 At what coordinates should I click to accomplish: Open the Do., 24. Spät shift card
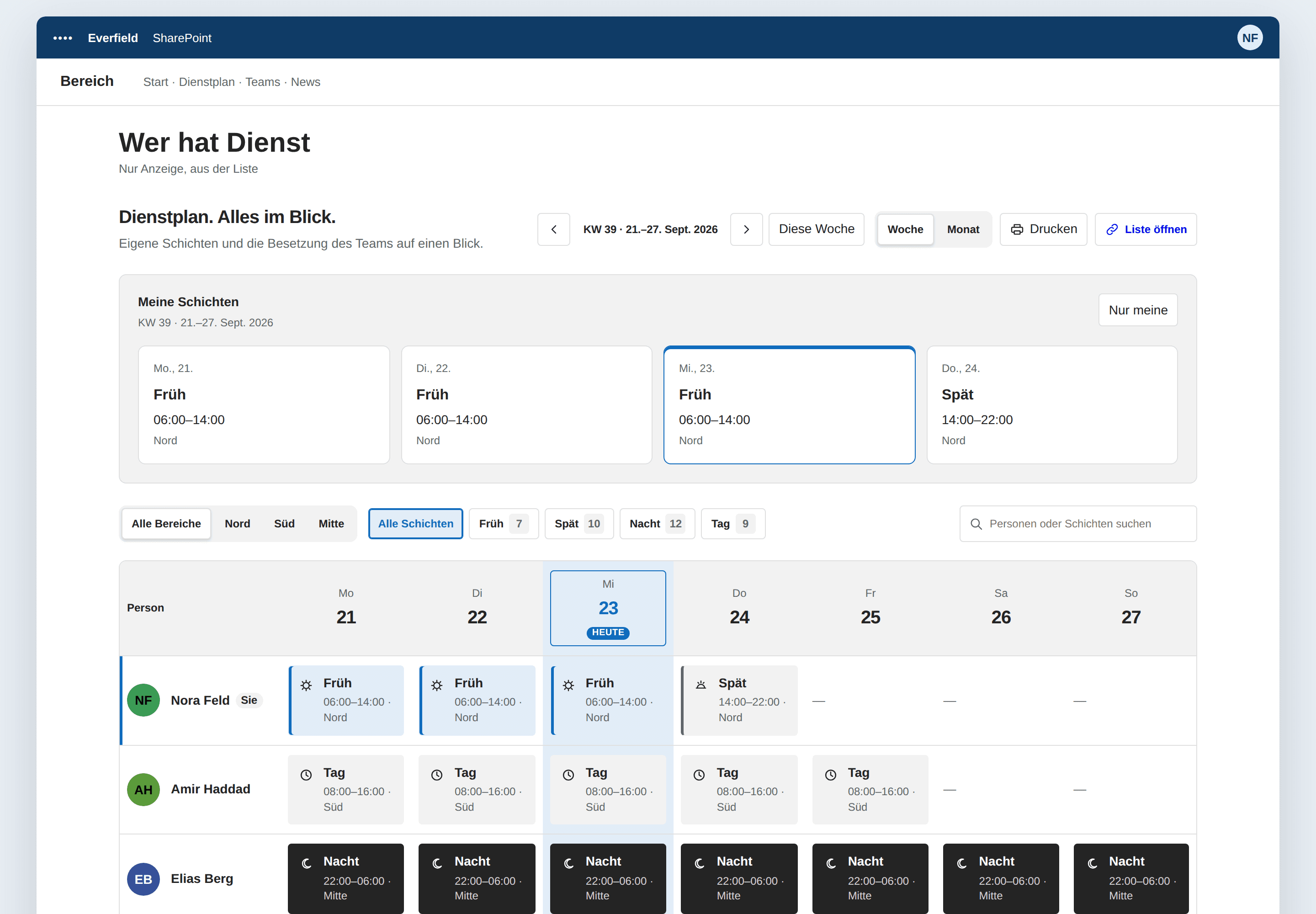point(1051,404)
